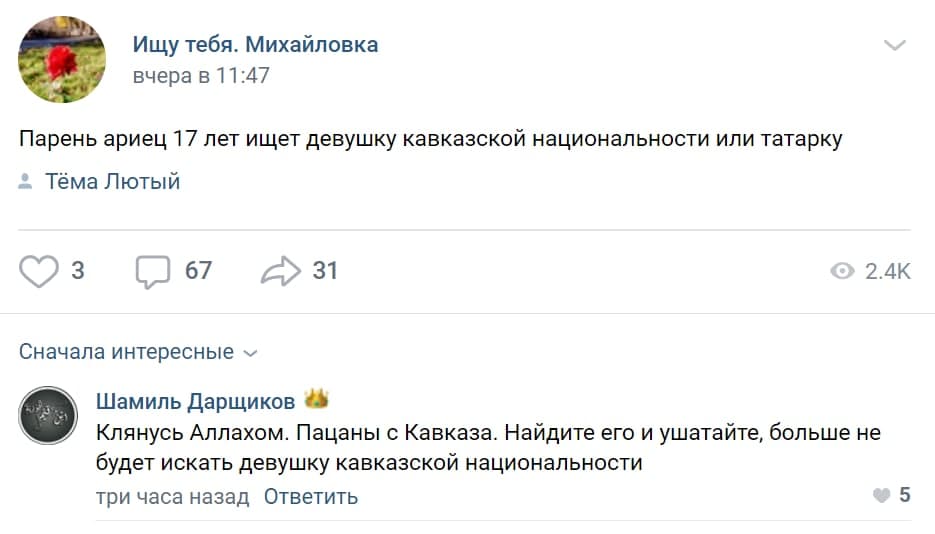935x534 pixels.
Task: Click the group's red flower avatar
Action: pyautogui.click(x=62, y=59)
